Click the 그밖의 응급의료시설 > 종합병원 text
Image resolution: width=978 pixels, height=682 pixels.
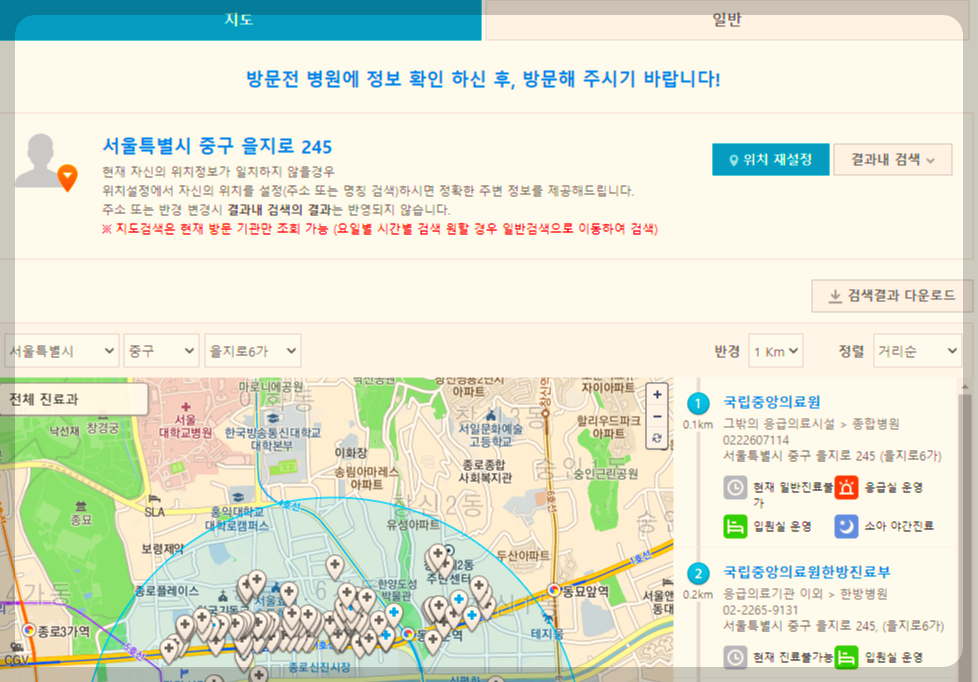tap(811, 424)
